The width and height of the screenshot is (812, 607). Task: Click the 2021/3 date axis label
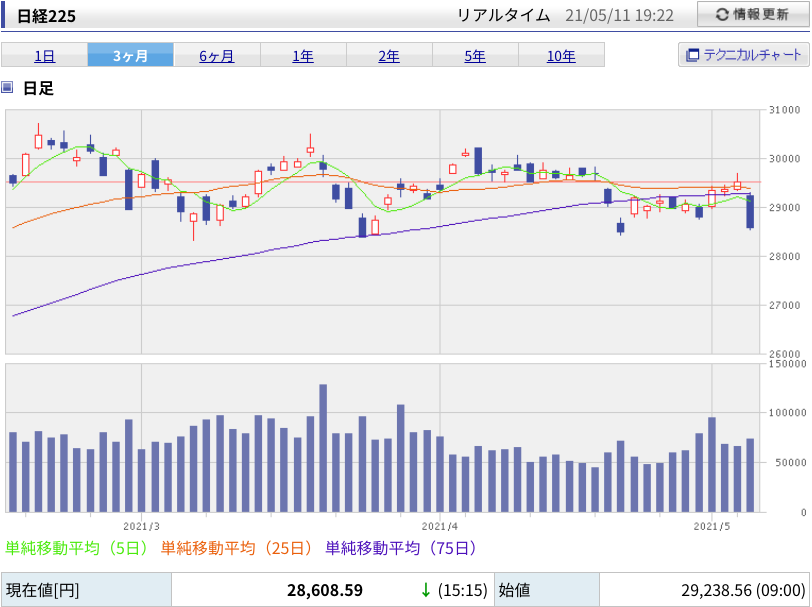tap(141, 526)
